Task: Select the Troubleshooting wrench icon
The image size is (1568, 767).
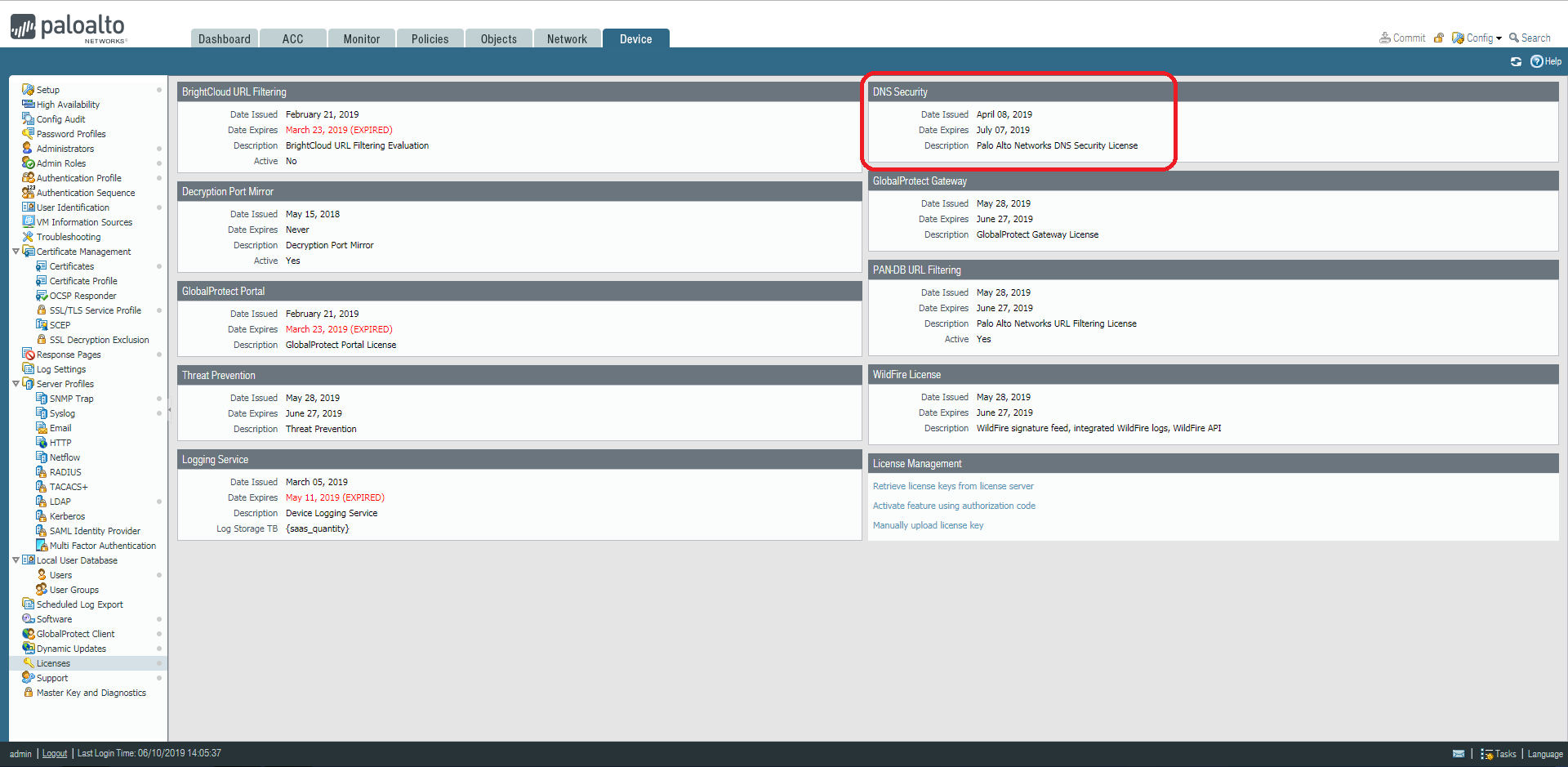Action: point(28,237)
